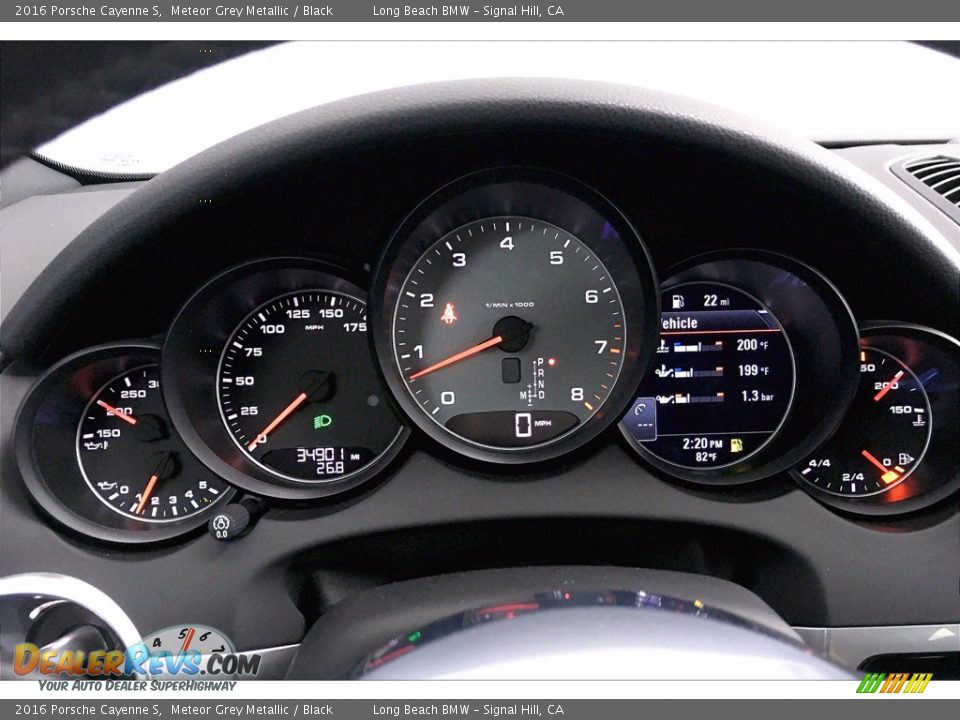Enable the D gear position indicator
960x720 pixels.
[x=542, y=394]
